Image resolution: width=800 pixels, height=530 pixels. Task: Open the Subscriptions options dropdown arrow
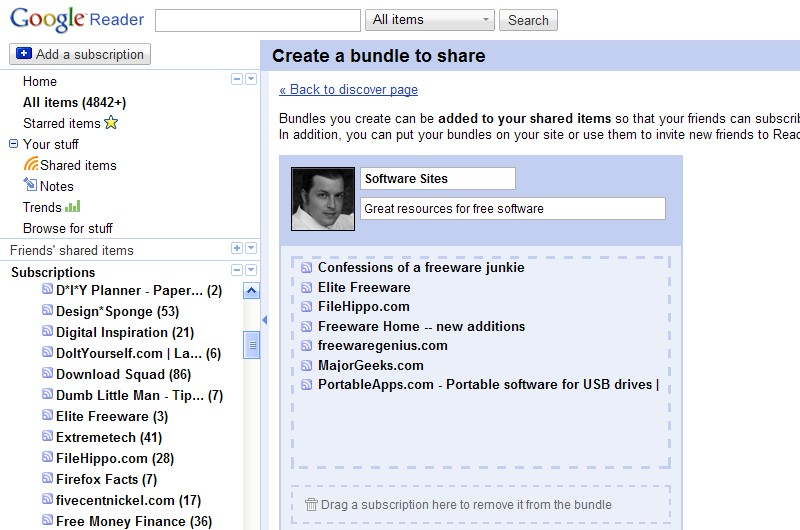[251, 270]
